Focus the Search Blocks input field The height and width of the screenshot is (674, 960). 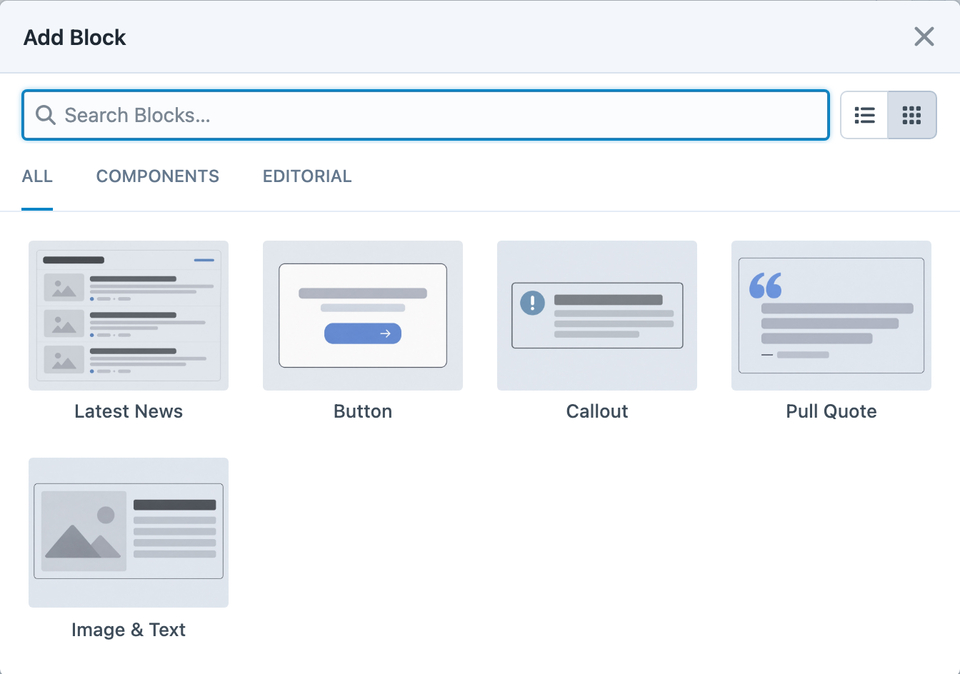tap(426, 115)
